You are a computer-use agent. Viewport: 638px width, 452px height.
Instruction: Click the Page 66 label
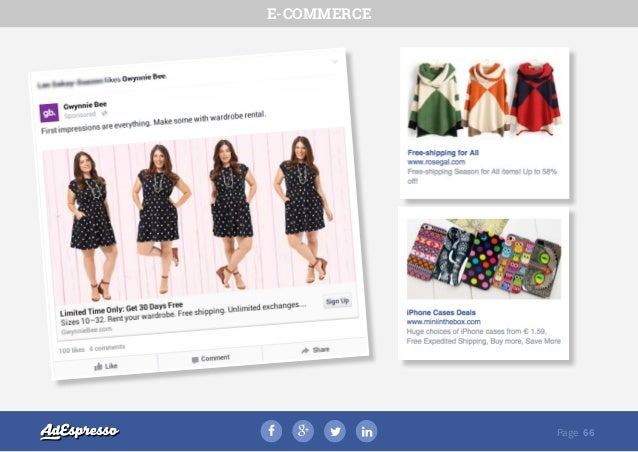click(x=575, y=432)
